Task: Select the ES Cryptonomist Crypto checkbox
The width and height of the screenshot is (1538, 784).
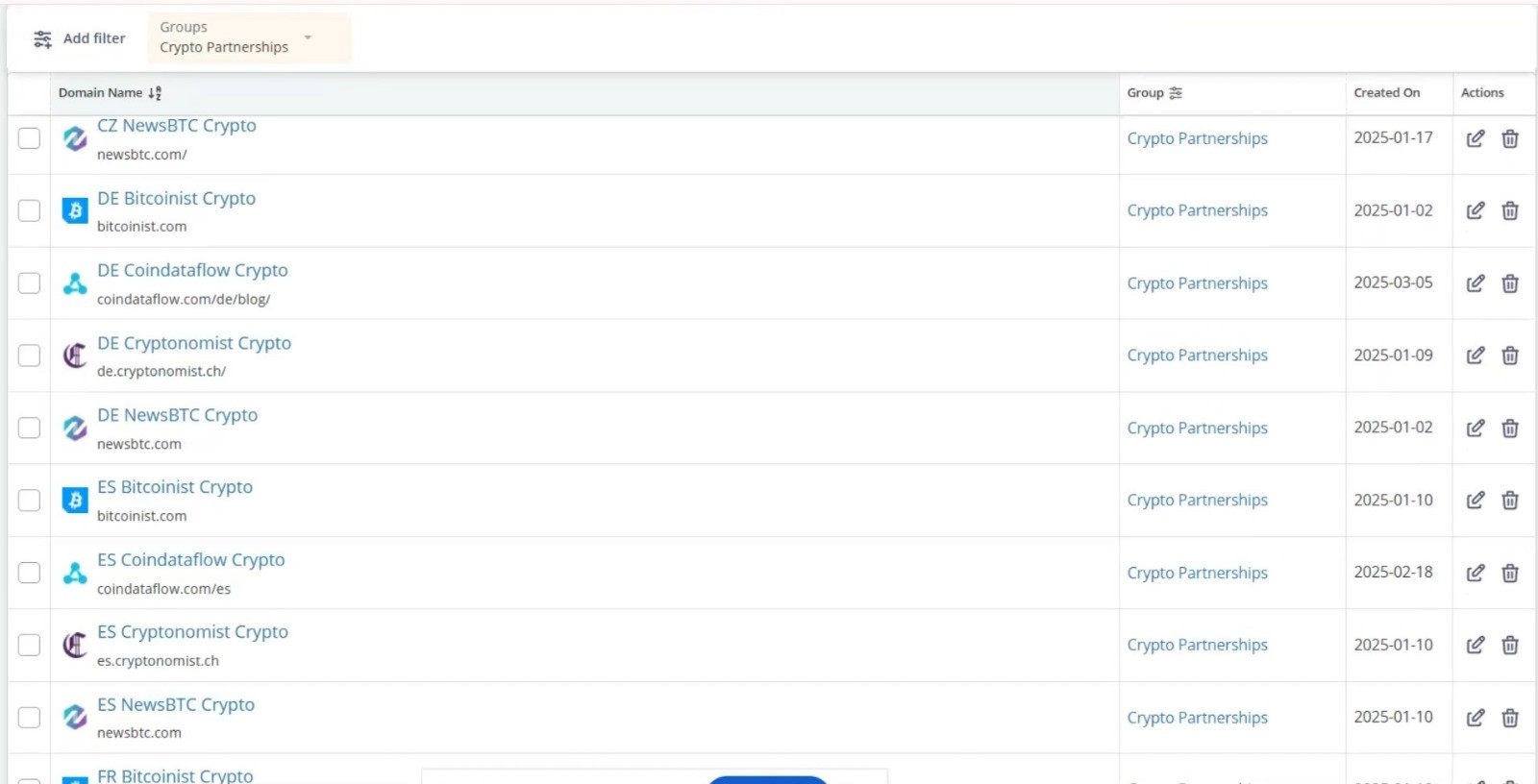Action: pos(30,645)
